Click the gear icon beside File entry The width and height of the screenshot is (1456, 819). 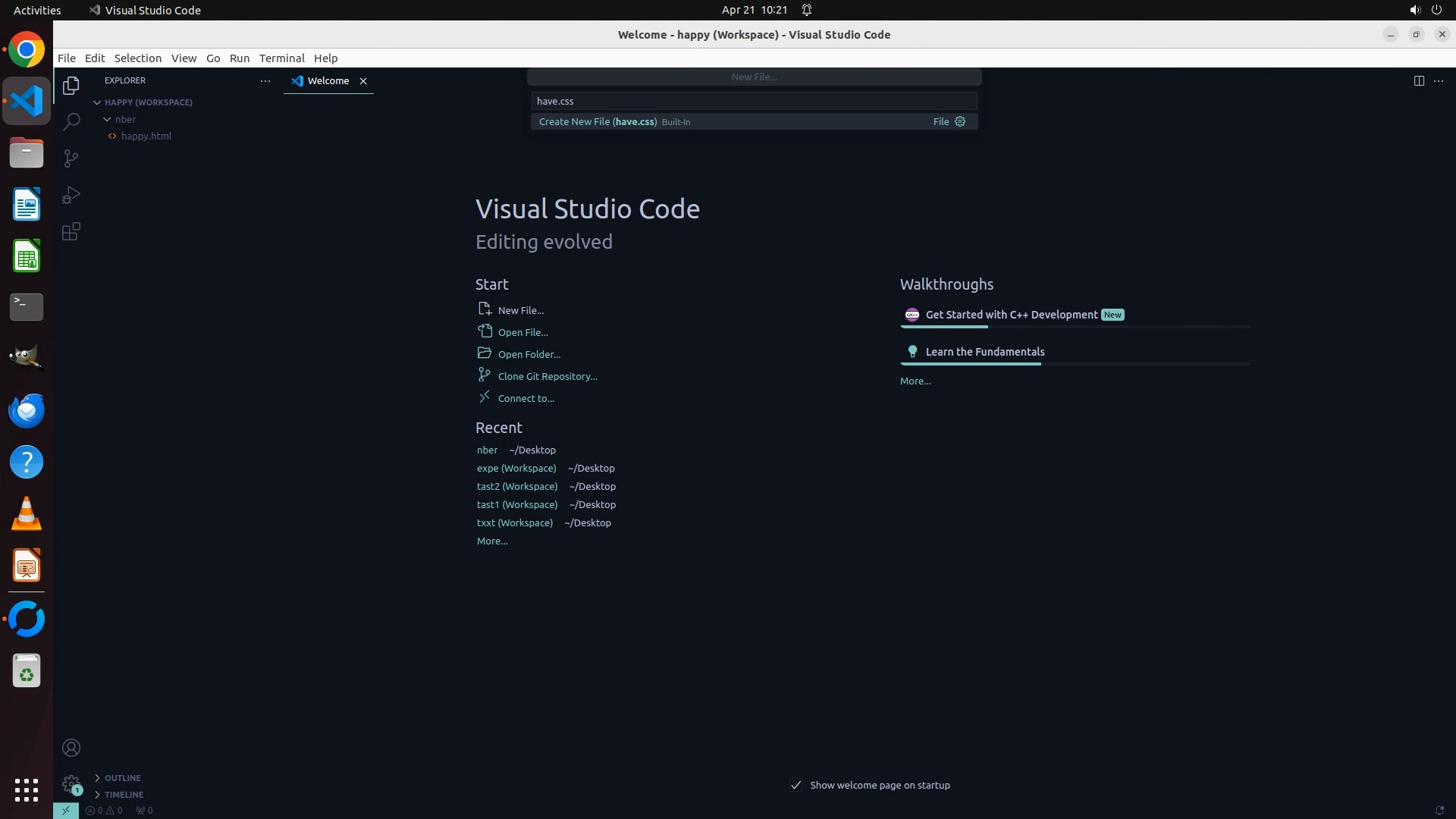[960, 121]
